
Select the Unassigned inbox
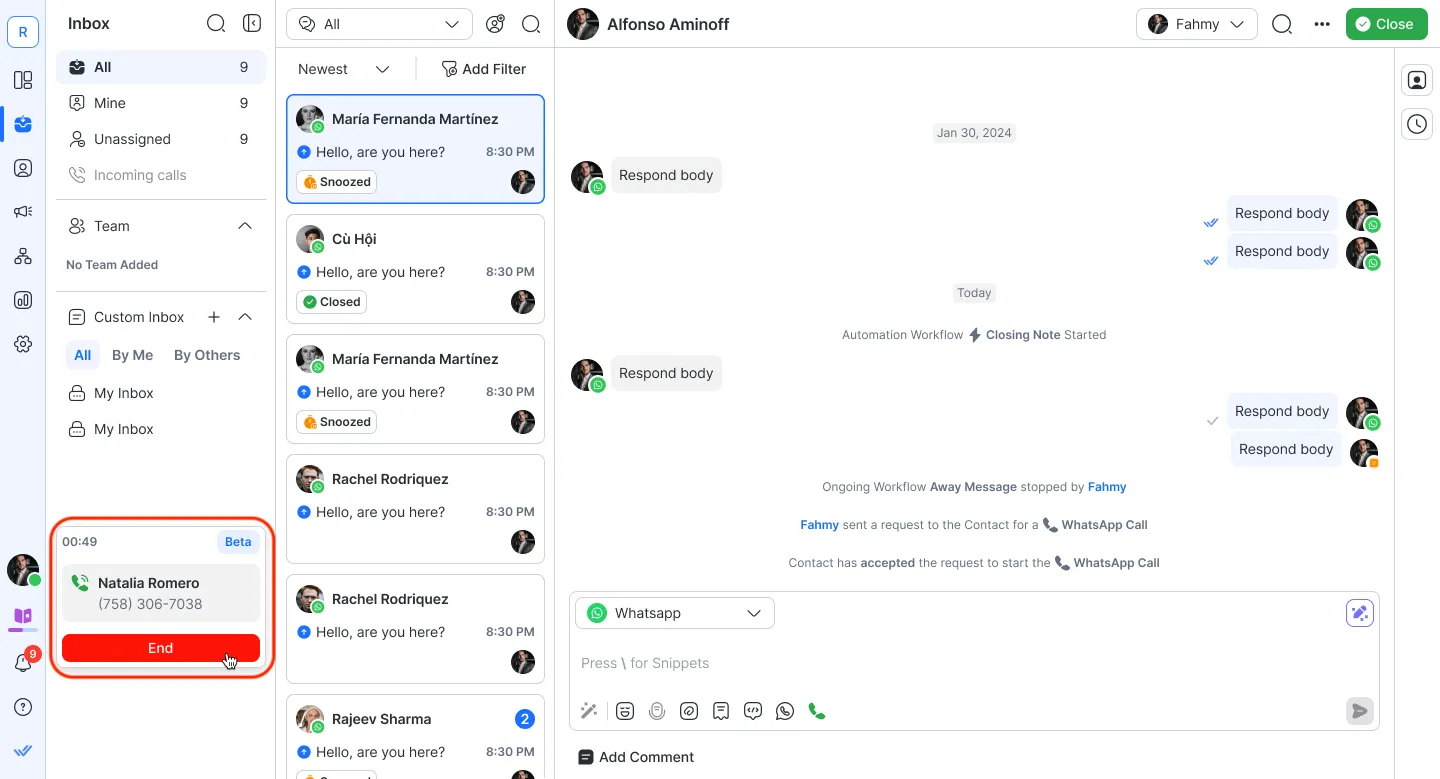132,139
